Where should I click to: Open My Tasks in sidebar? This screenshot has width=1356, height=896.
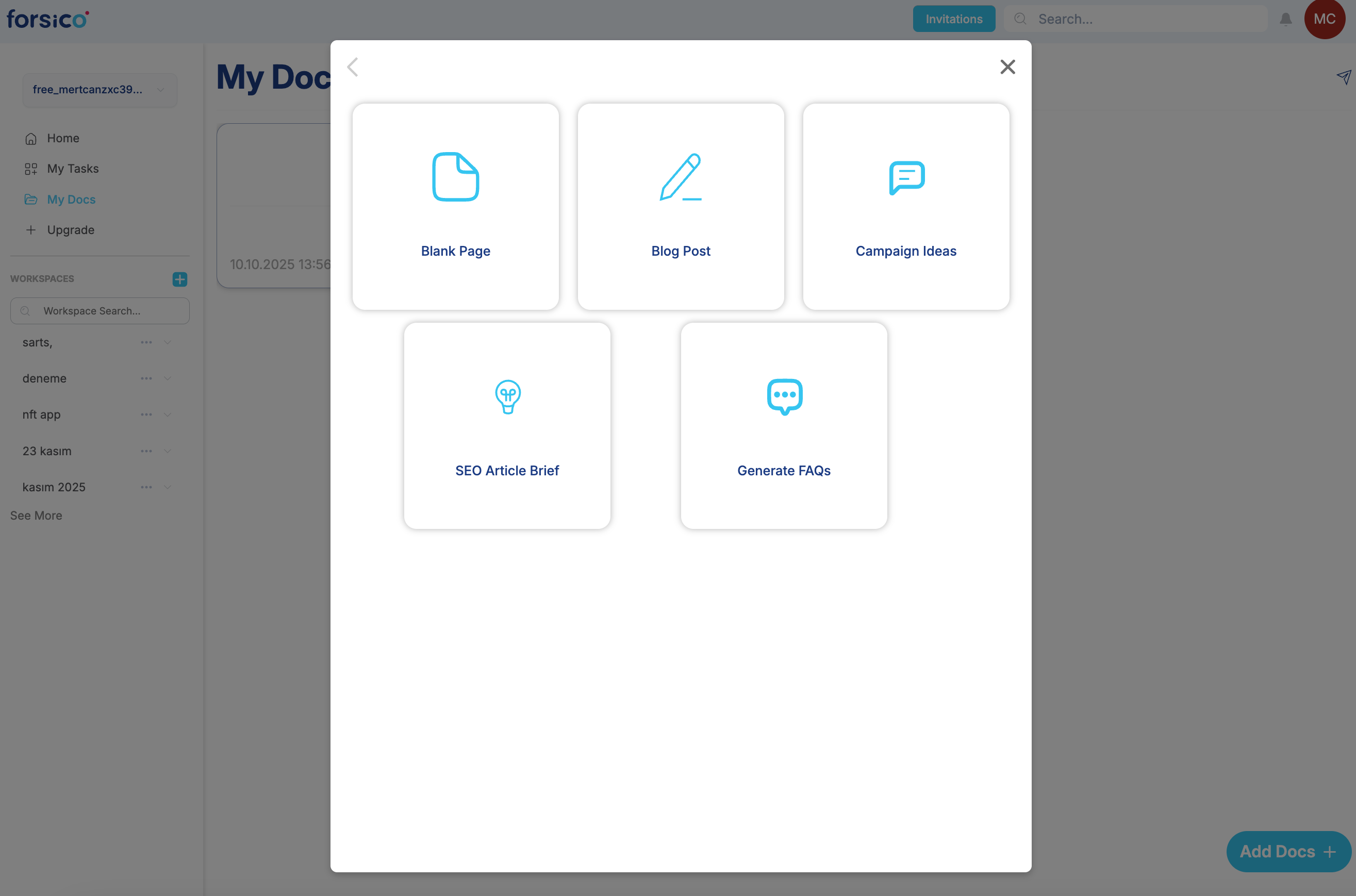click(x=73, y=169)
